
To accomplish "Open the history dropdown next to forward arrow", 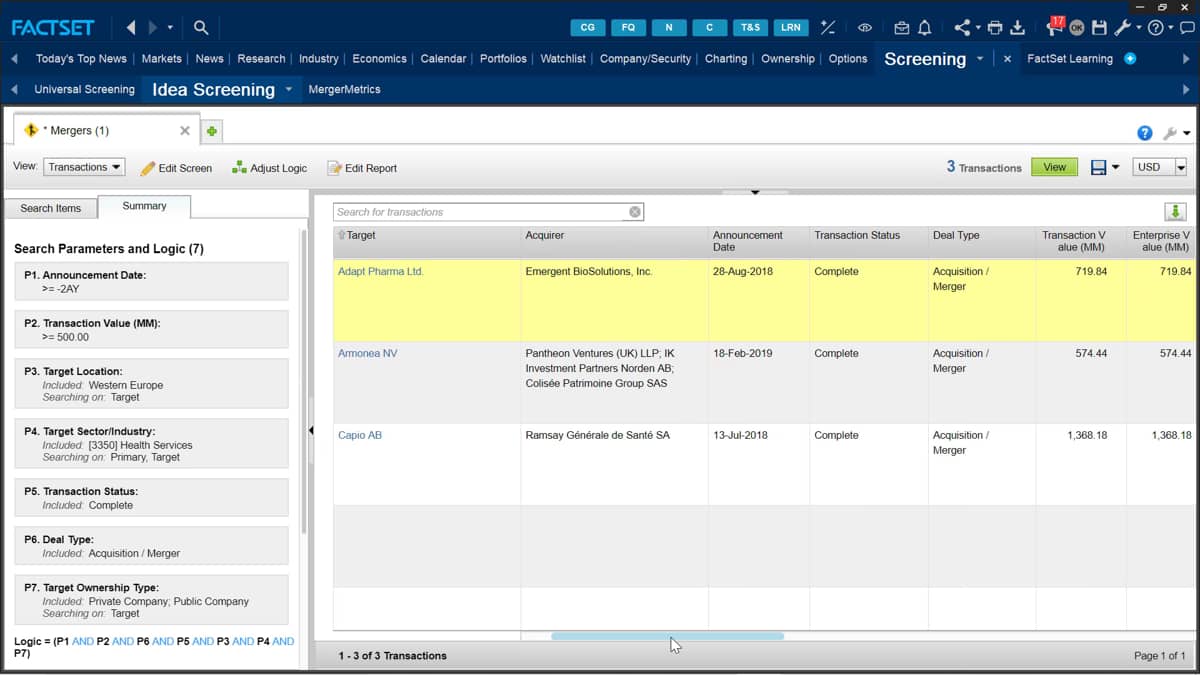I will pyautogui.click(x=170, y=28).
